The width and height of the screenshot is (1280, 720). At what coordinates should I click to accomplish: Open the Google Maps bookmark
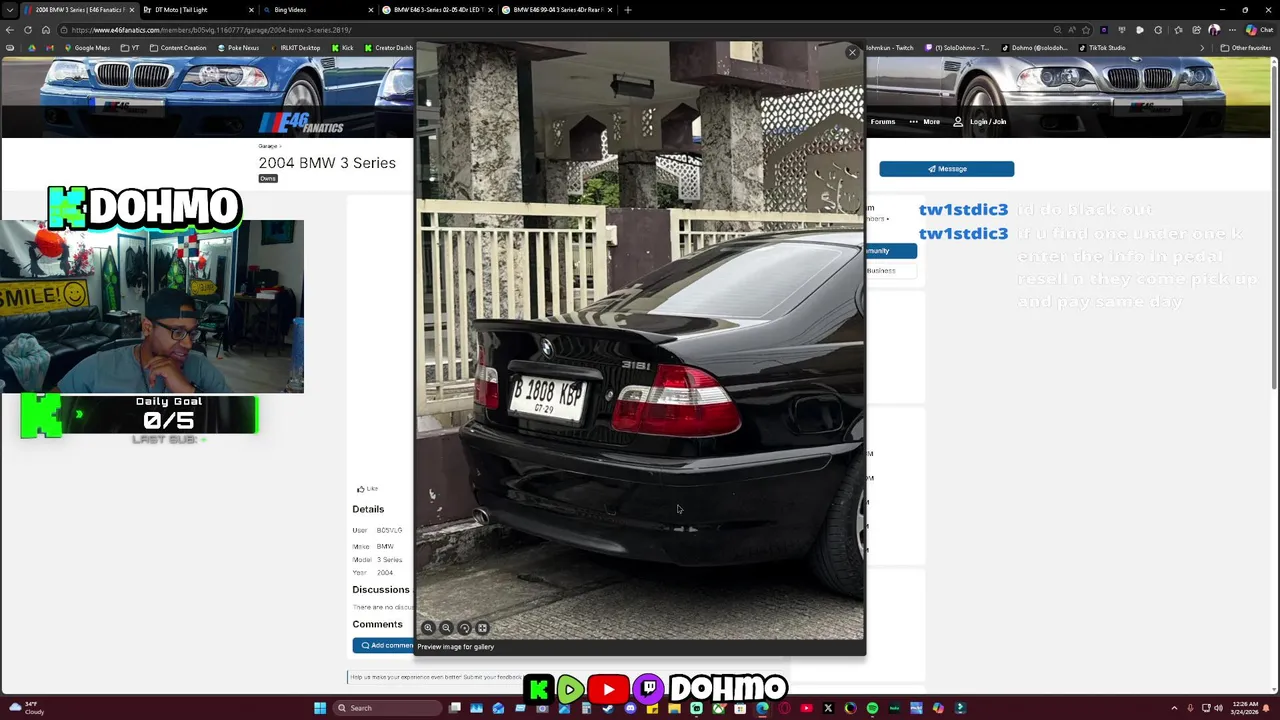coord(87,48)
